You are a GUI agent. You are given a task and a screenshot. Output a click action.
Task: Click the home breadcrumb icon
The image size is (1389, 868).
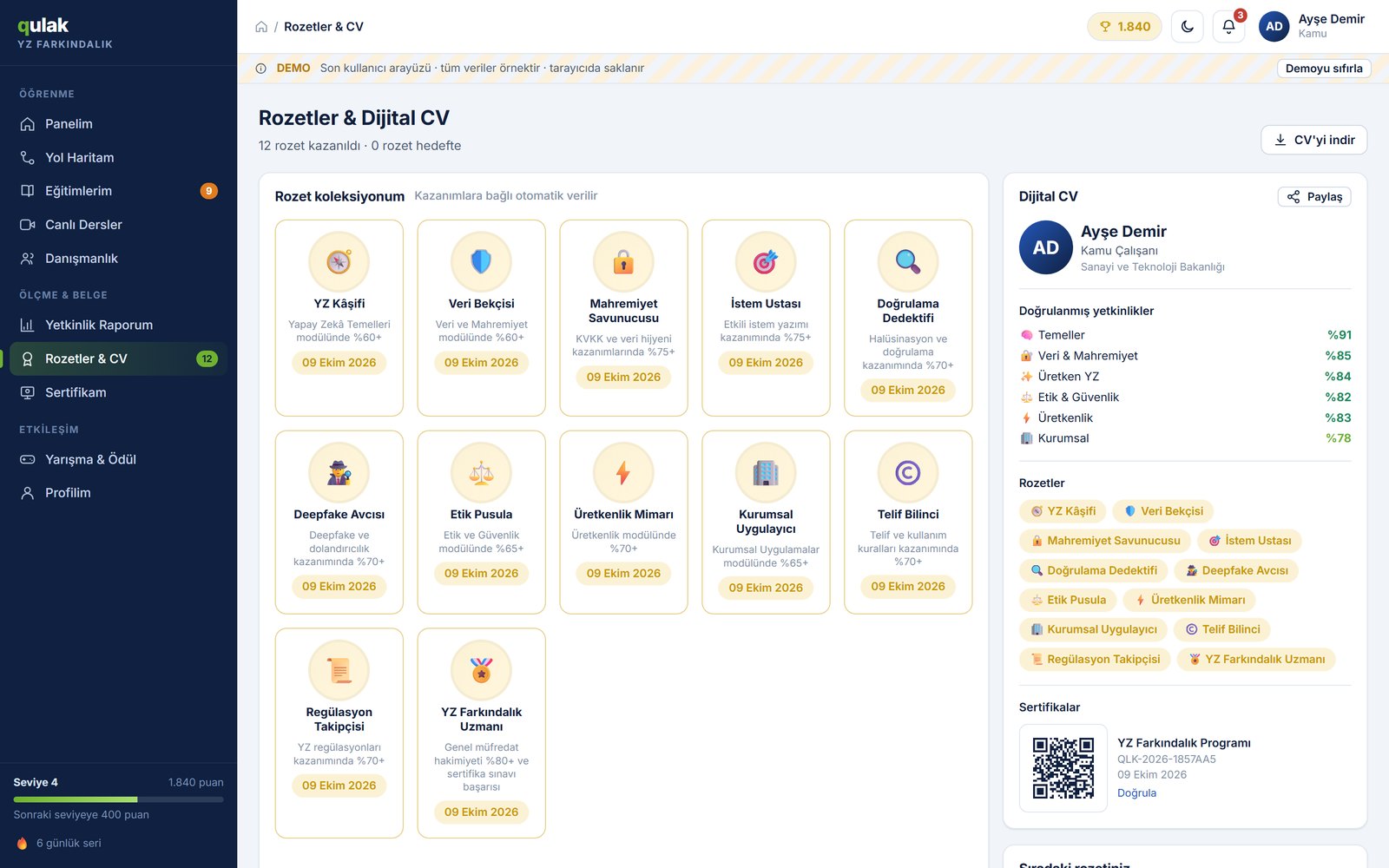click(261, 27)
